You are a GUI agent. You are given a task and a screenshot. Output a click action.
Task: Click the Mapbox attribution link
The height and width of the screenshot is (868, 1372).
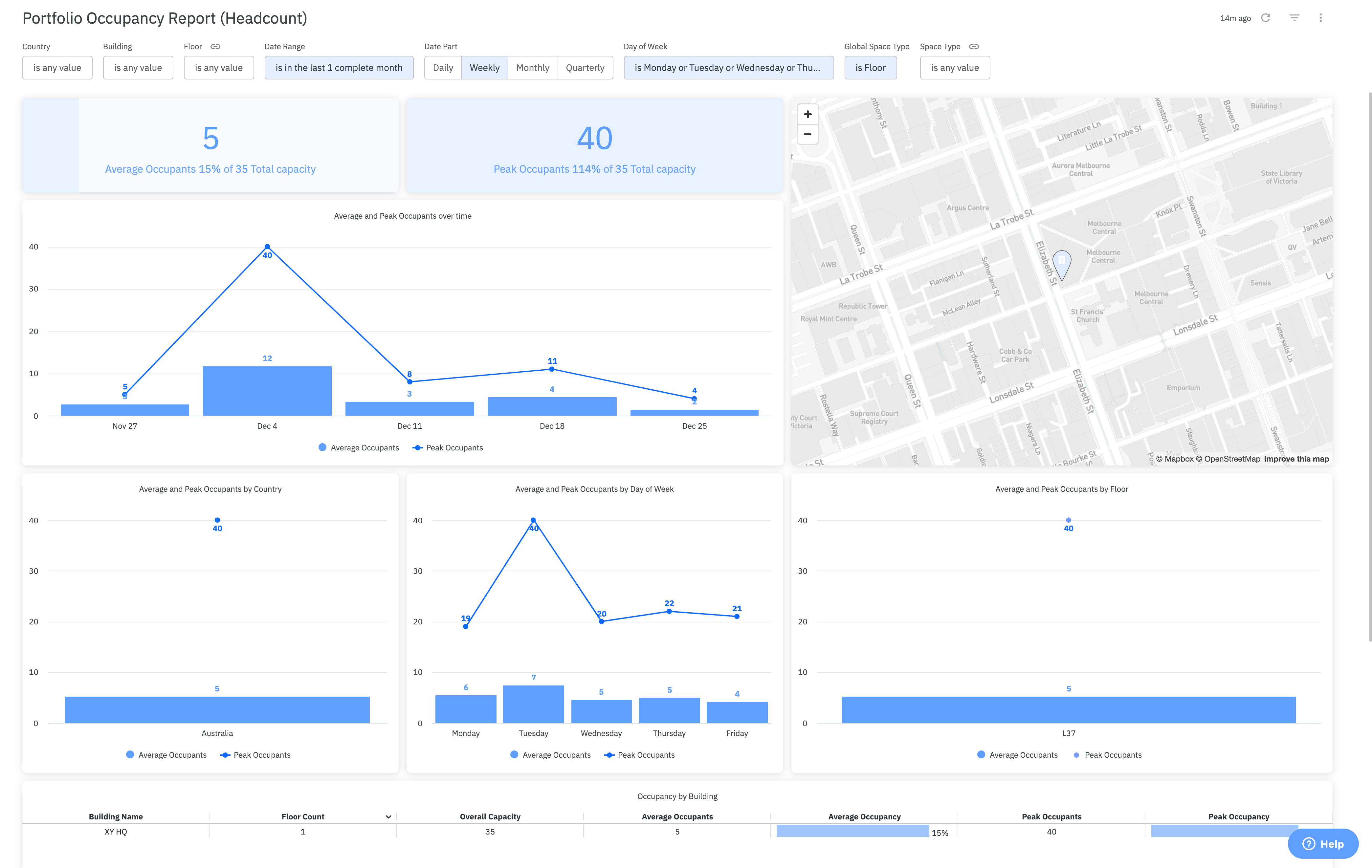tap(1174, 459)
